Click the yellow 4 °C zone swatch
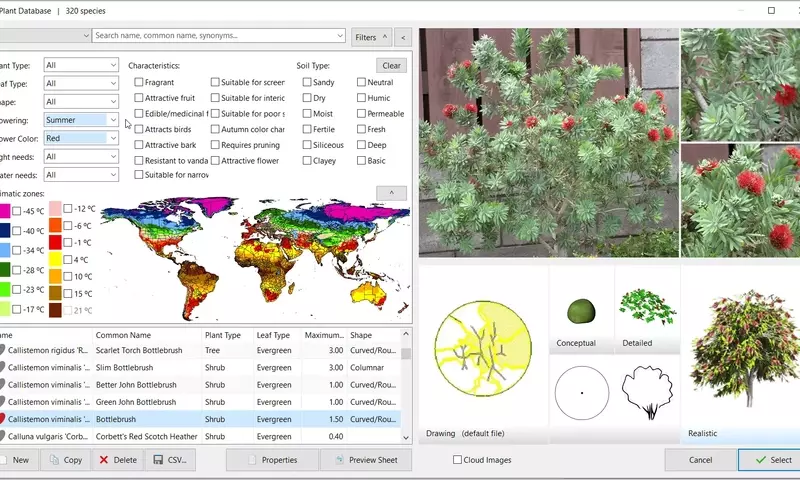 (x=55, y=260)
